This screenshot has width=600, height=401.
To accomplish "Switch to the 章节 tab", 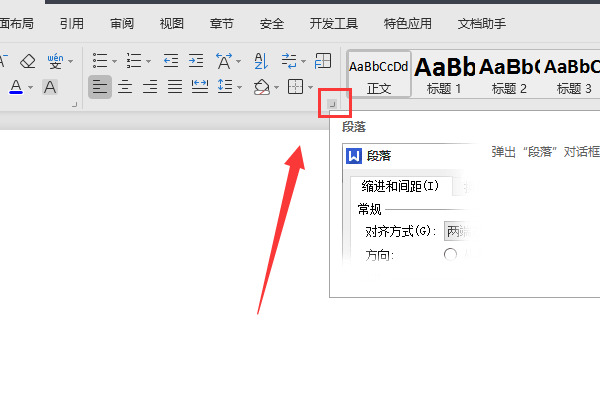I will pyautogui.click(x=222, y=24).
